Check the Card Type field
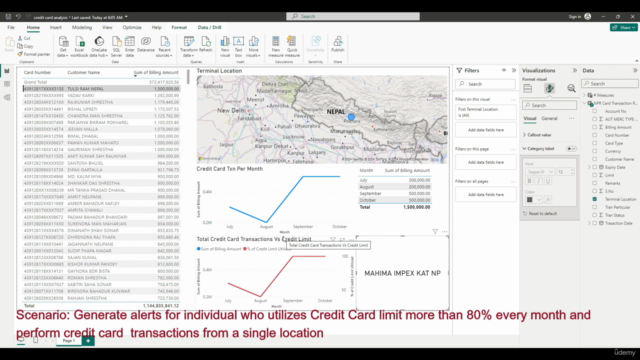This screenshot has height=360, width=640. (x=595, y=143)
